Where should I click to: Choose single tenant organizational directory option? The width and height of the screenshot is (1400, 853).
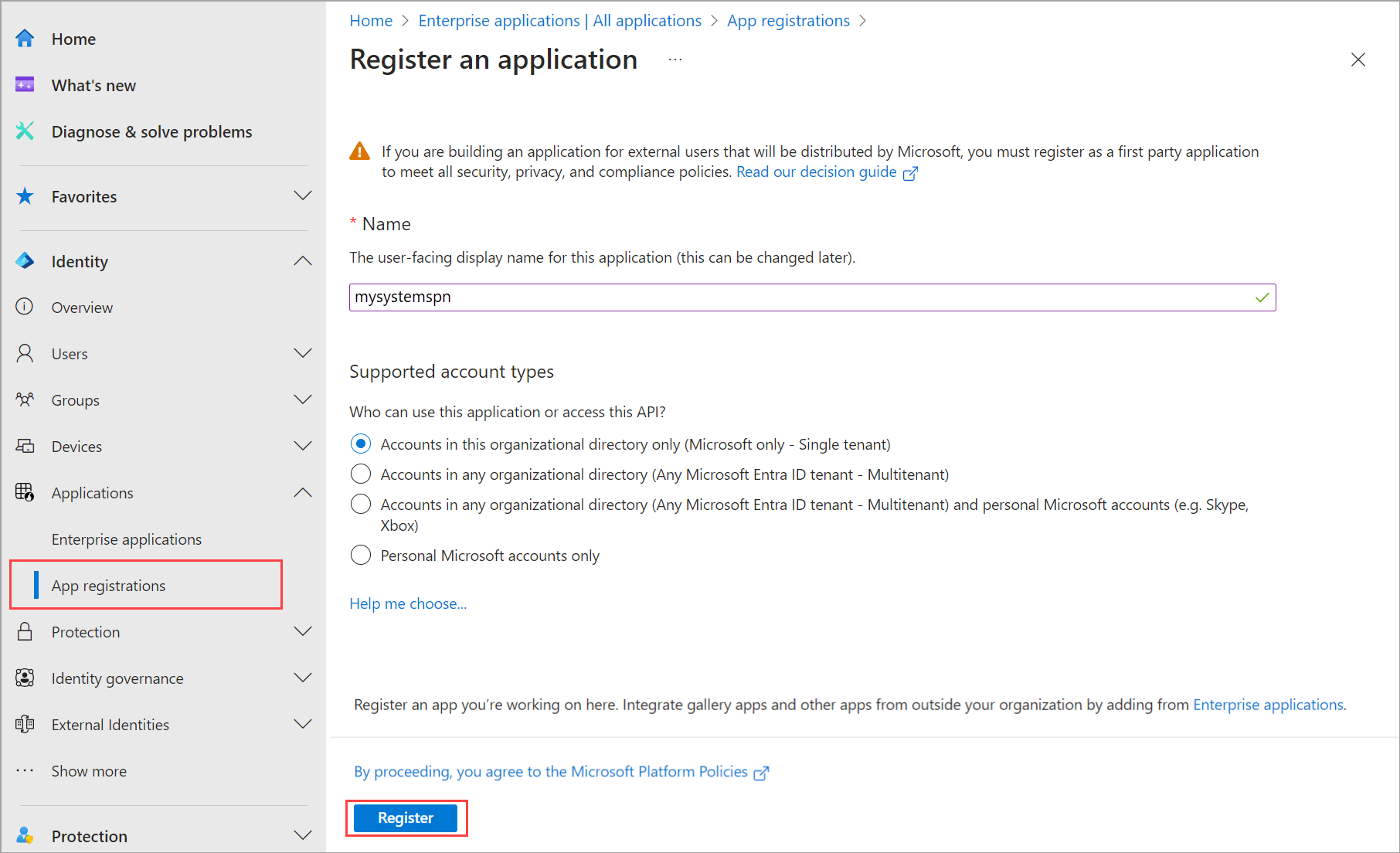361,444
